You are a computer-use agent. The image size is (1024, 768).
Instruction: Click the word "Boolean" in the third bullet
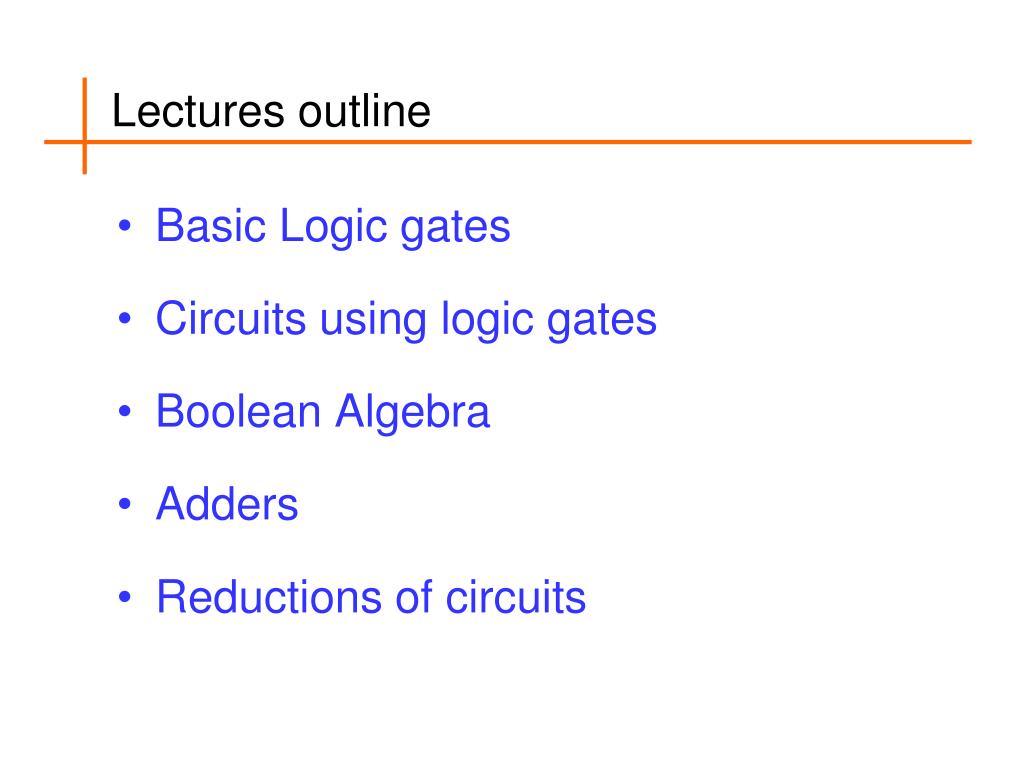(238, 412)
